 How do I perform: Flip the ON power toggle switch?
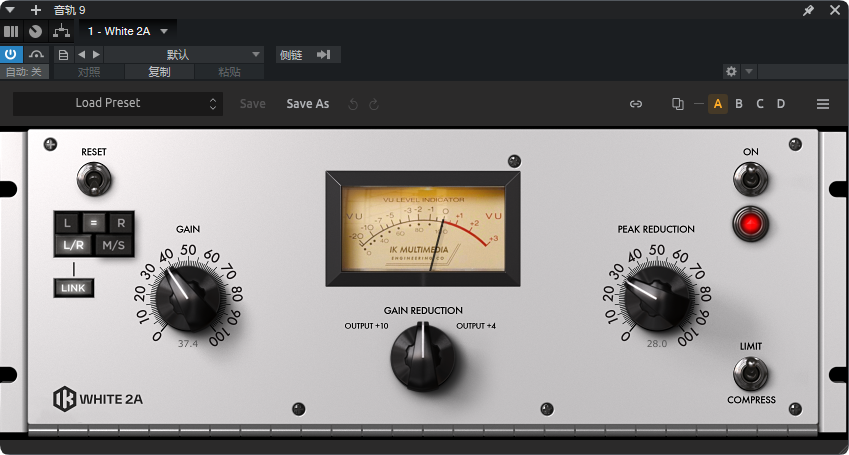click(x=750, y=179)
